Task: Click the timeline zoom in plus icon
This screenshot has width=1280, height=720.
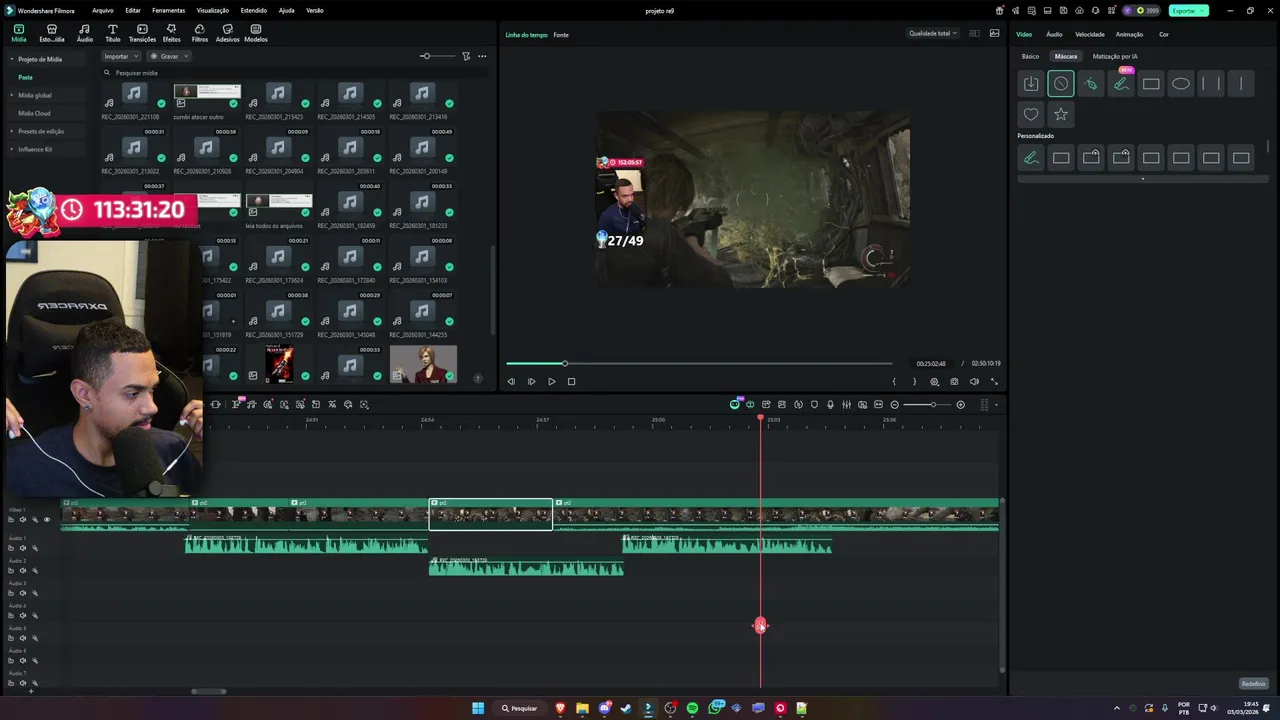Action: (x=961, y=404)
